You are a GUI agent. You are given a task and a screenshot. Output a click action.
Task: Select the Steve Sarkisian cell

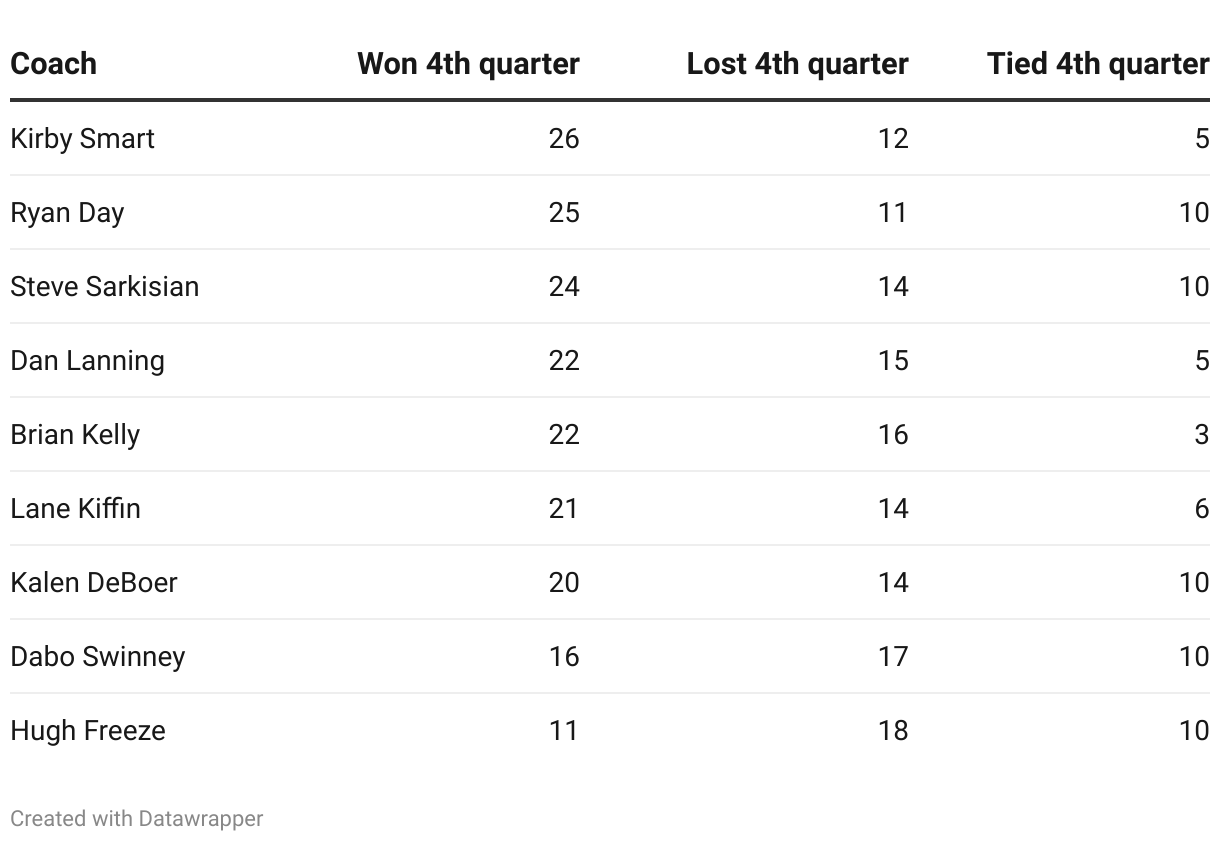[x=104, y=286]
